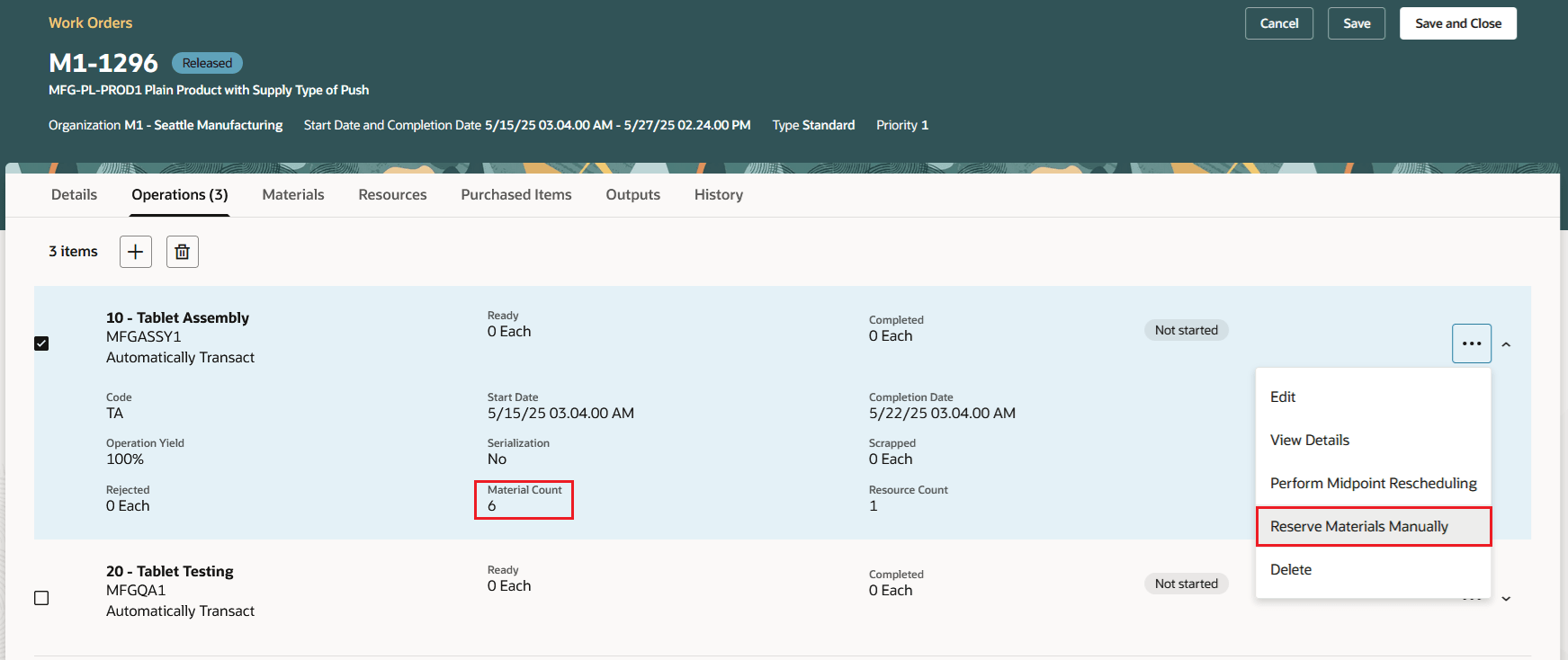Expand the Tablet Testing operation details
1568x660 pixels.
[1506, 599]
